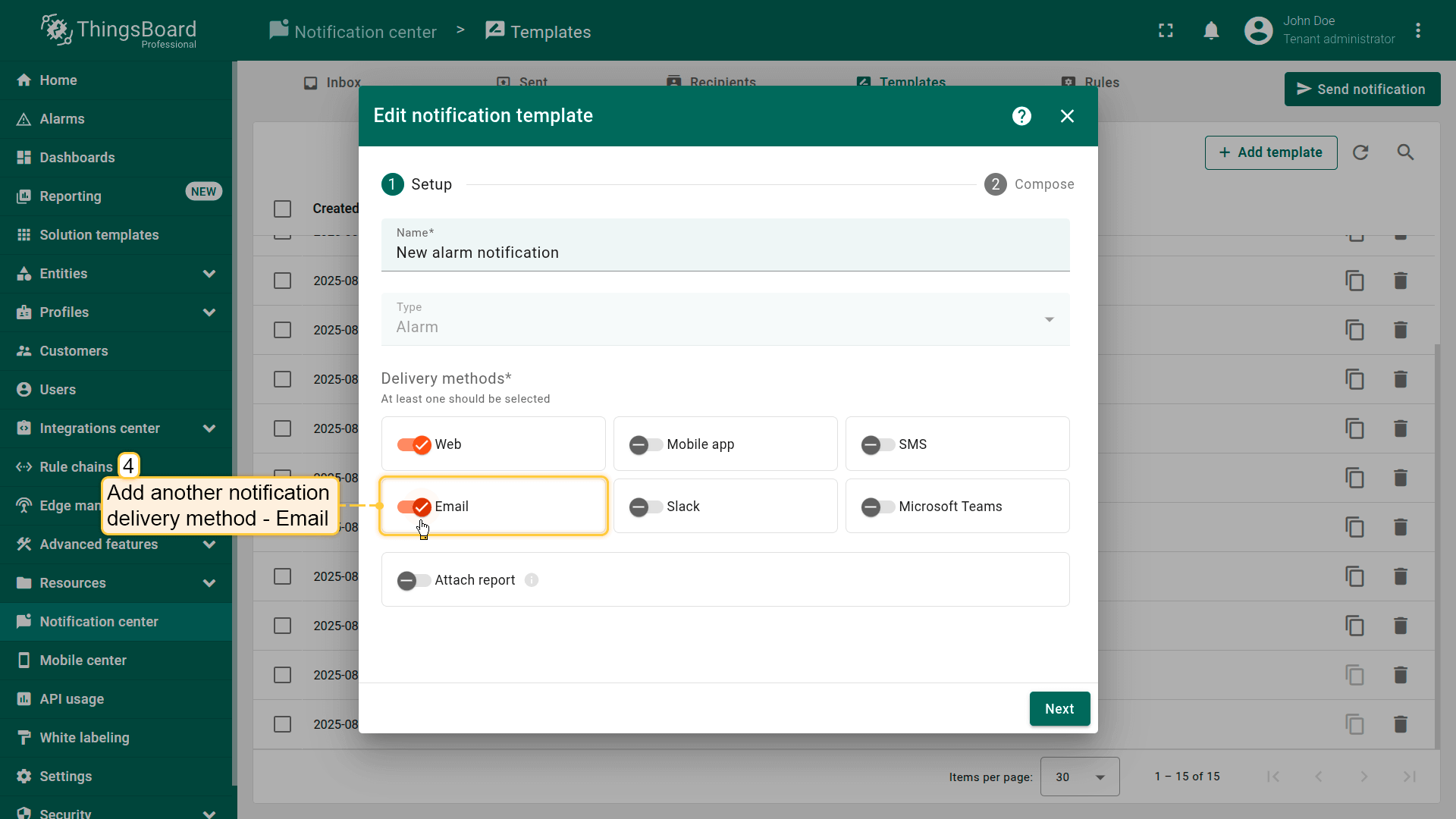
Task: Open the search templates magnifier icon
Action: point(1405,152)
